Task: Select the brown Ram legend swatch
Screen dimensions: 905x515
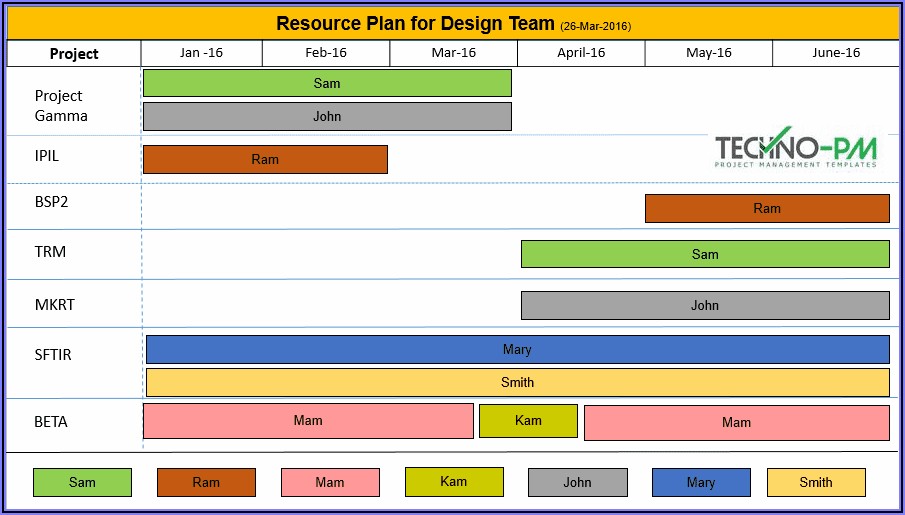Action: (206, 482)
